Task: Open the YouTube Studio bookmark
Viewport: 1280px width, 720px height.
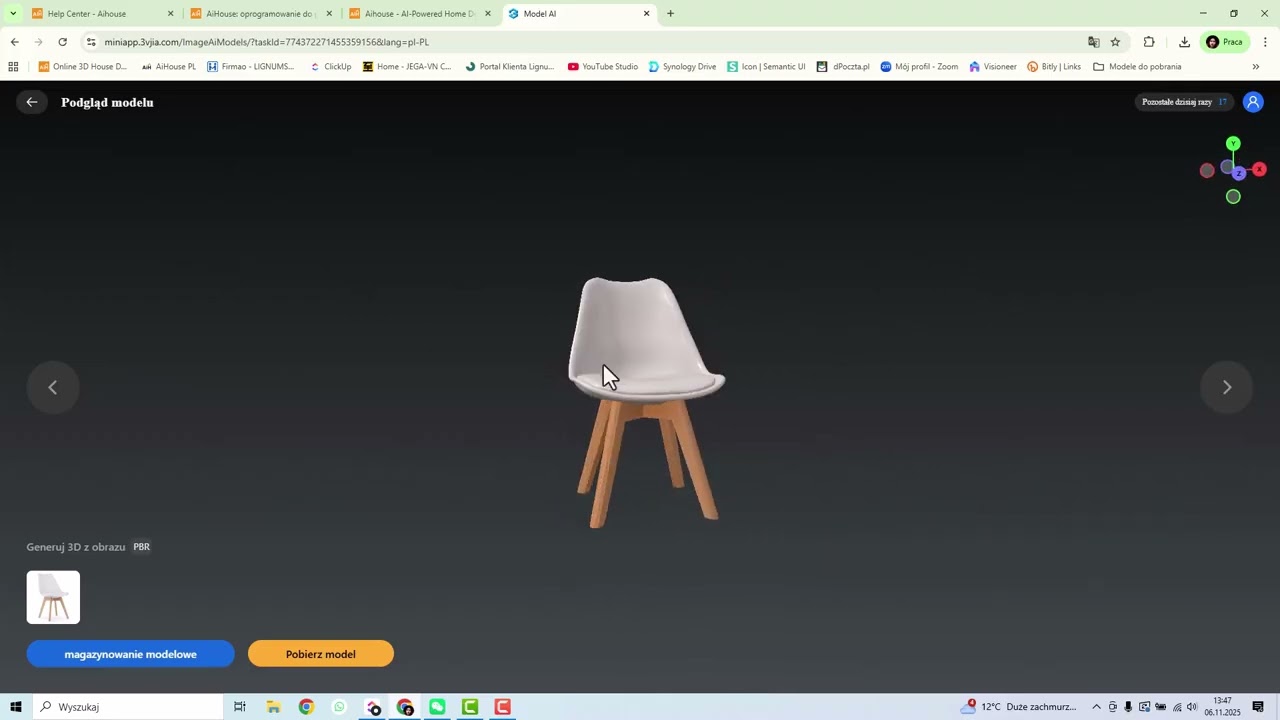Action: click(x=602, y=67)
